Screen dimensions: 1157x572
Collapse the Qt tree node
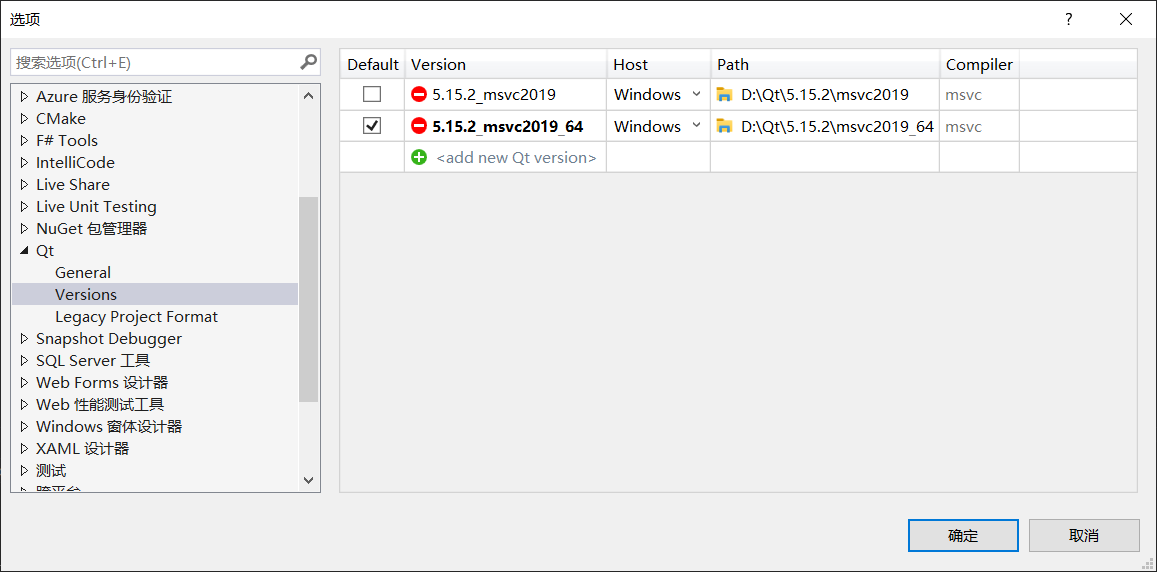tap(24, 251)
